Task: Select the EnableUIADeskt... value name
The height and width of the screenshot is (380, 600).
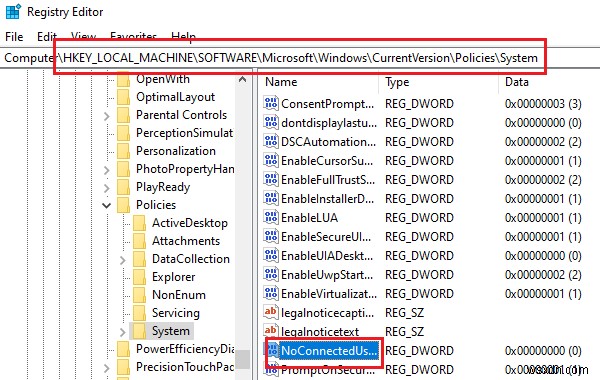Action: (327, 256)
